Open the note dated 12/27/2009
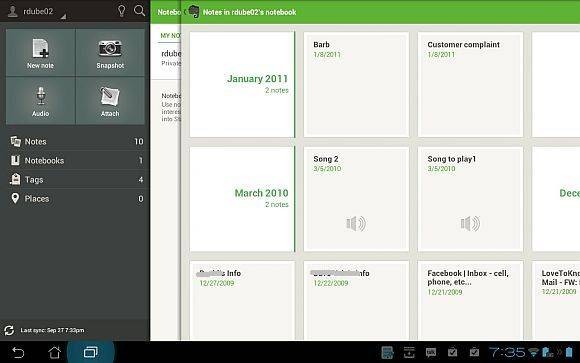580x363 pixels. coord(242,300)
